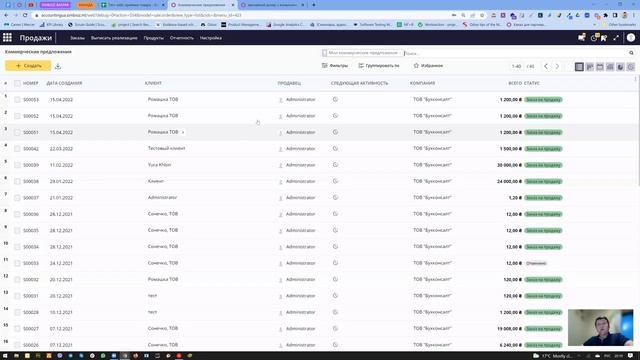Switch to activity view
The width and height of the screenshot is (640, 360).
631,67
